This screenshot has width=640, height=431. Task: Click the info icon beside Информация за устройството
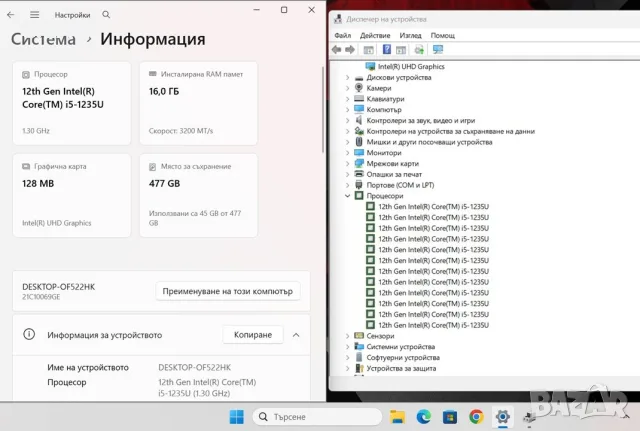pyautogui.click(x=29, y=334)
